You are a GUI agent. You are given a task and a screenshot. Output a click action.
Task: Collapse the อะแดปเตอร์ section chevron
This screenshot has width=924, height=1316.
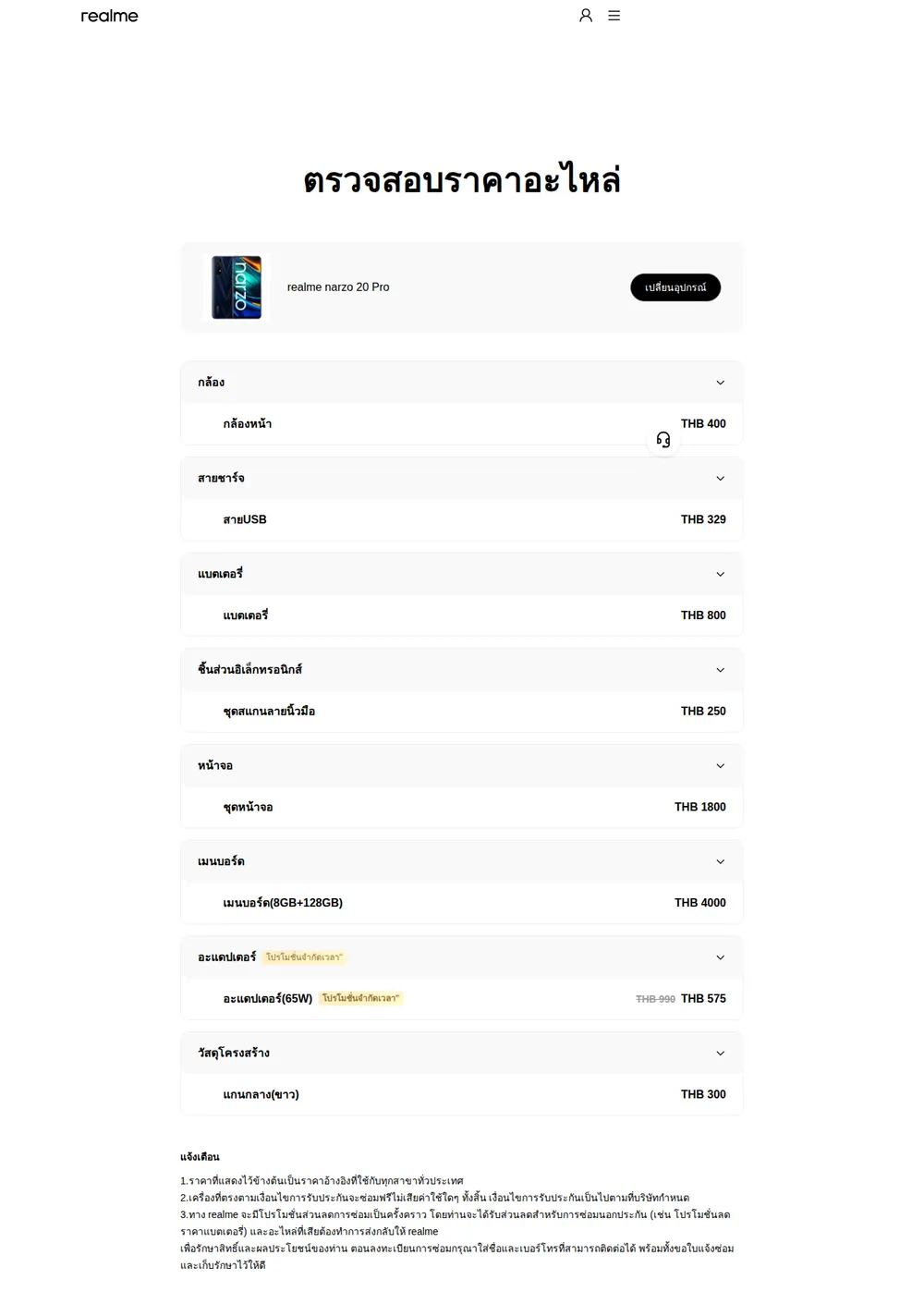coord(721,957)
